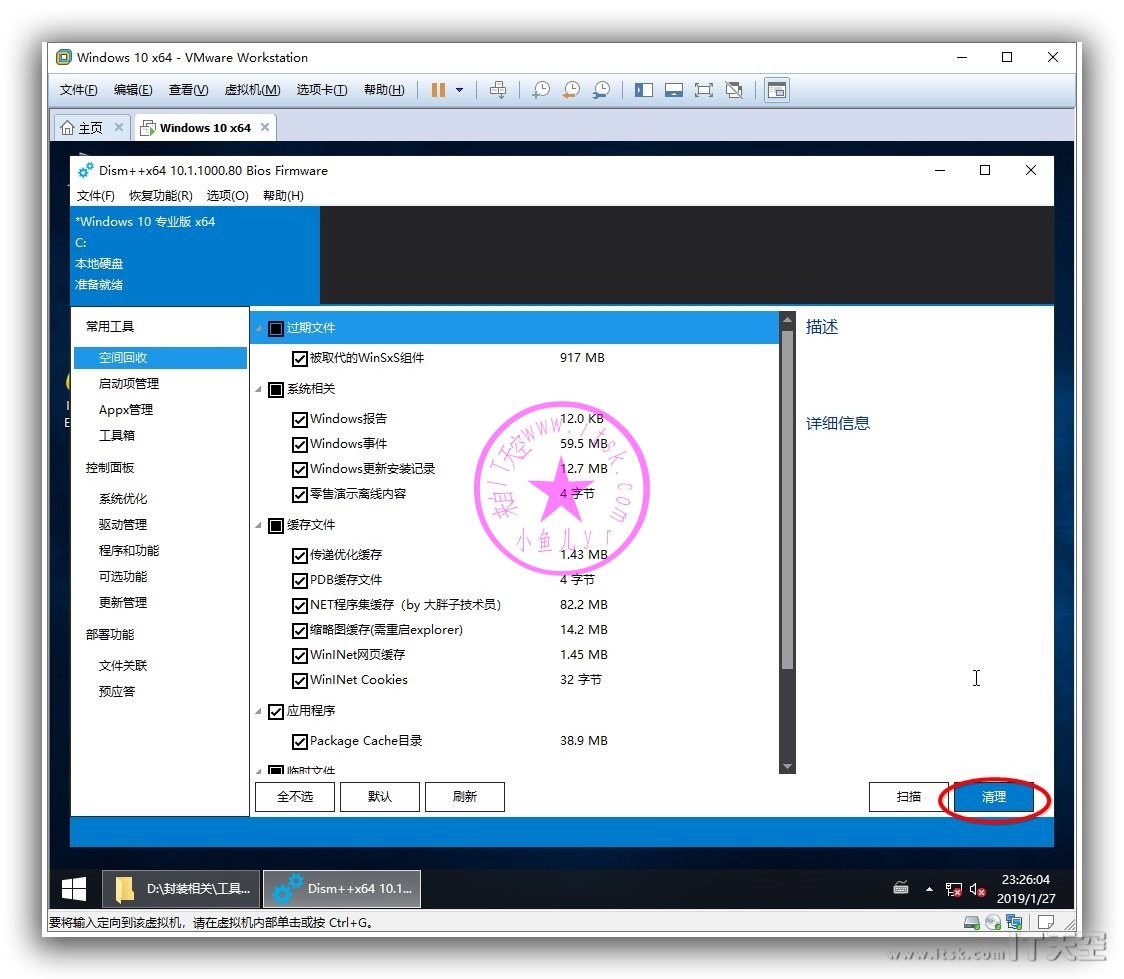Open 驱动管理 in the sidebar
The image size is (1124, 979).
point(123,525)
